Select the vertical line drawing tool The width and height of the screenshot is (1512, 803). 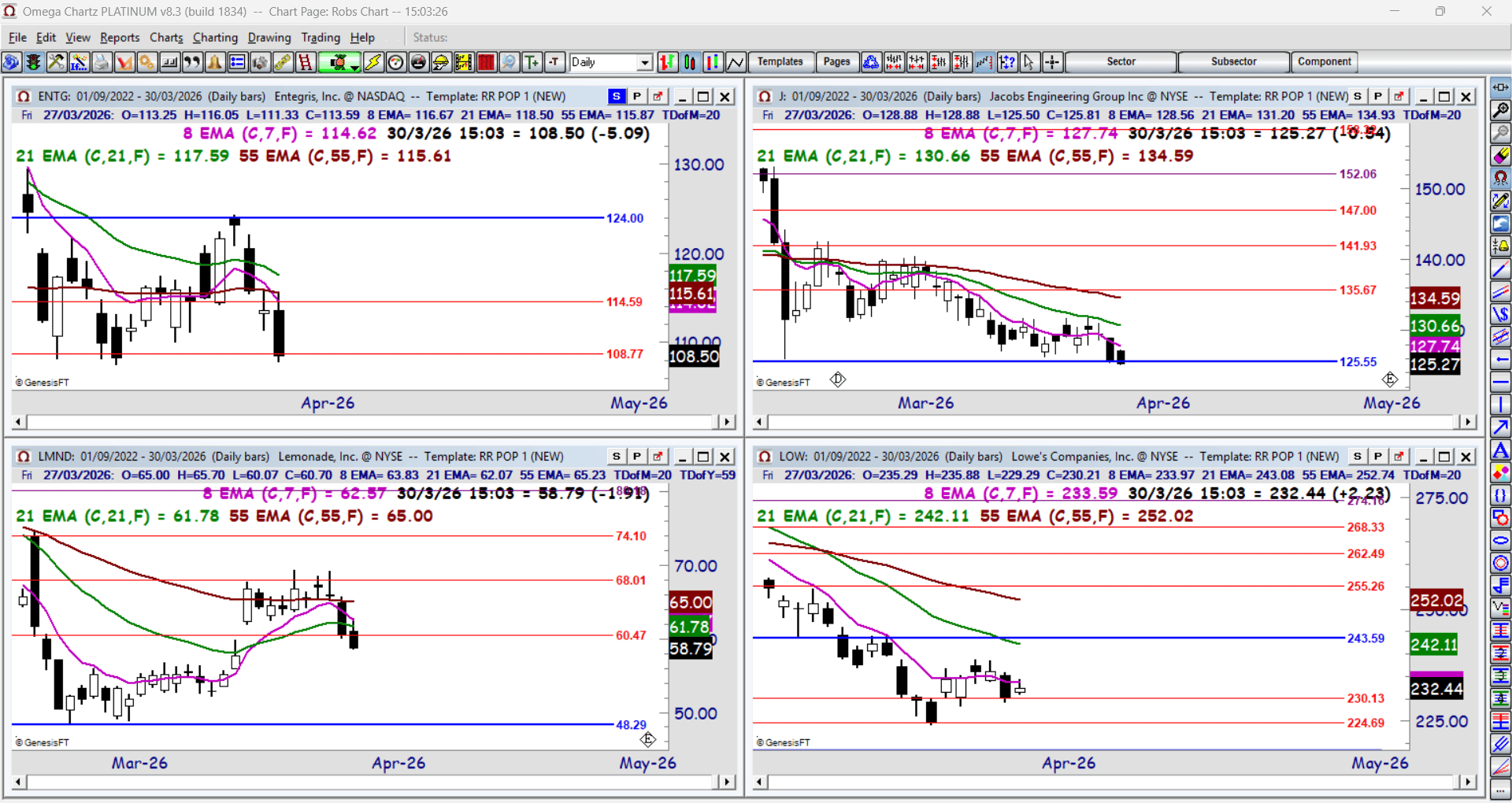tap(1501, 405)
